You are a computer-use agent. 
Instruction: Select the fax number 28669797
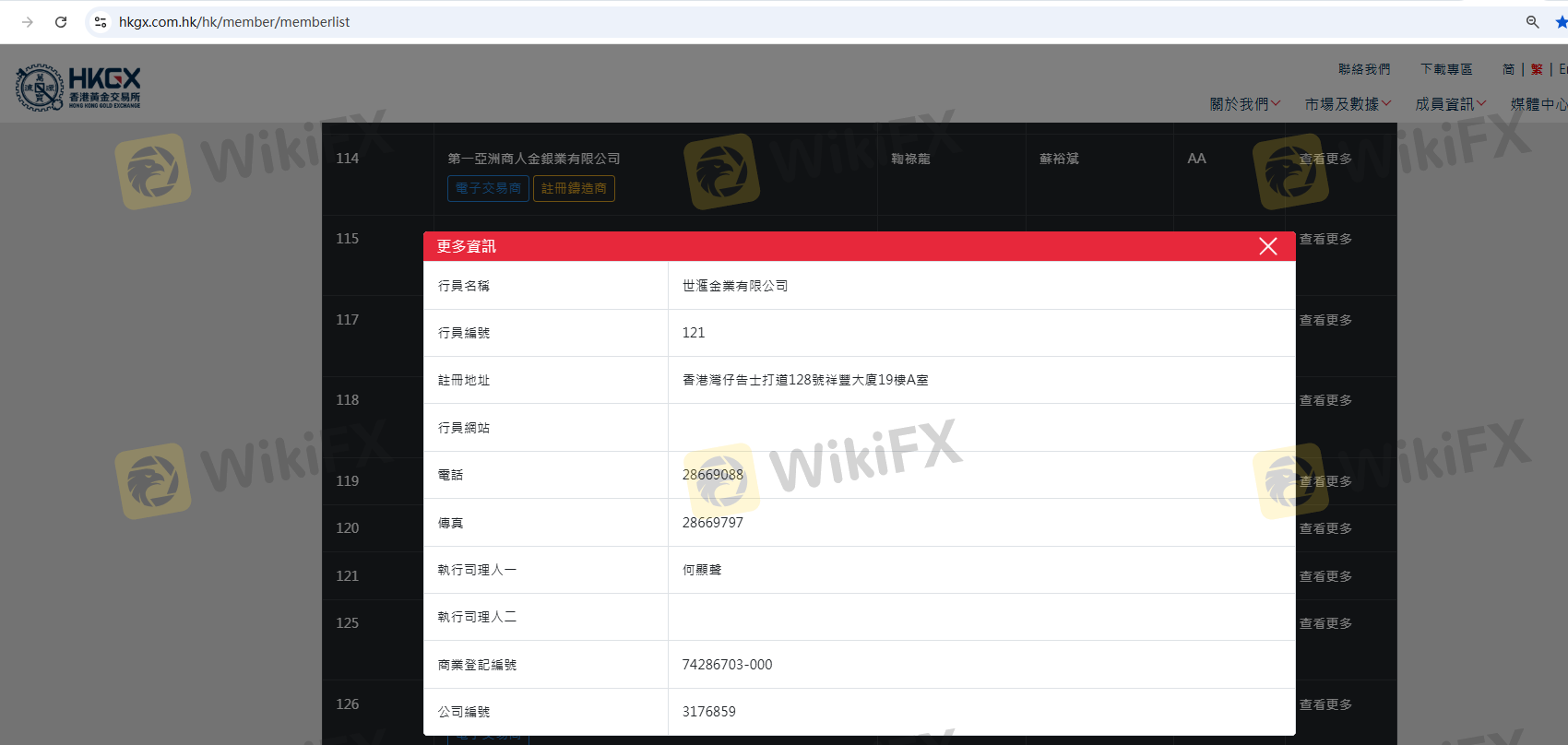pos(713,523)
